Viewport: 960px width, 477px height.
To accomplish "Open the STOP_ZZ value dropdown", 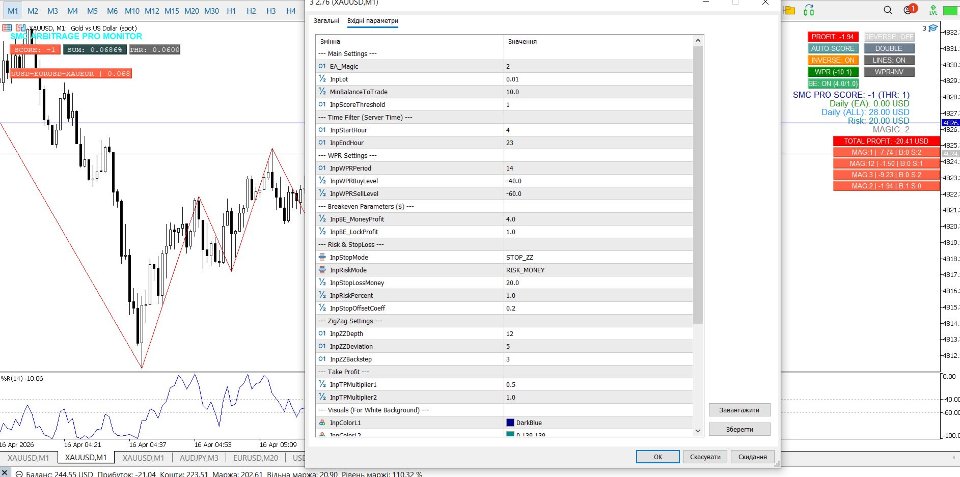I will (x=598, y=257).
